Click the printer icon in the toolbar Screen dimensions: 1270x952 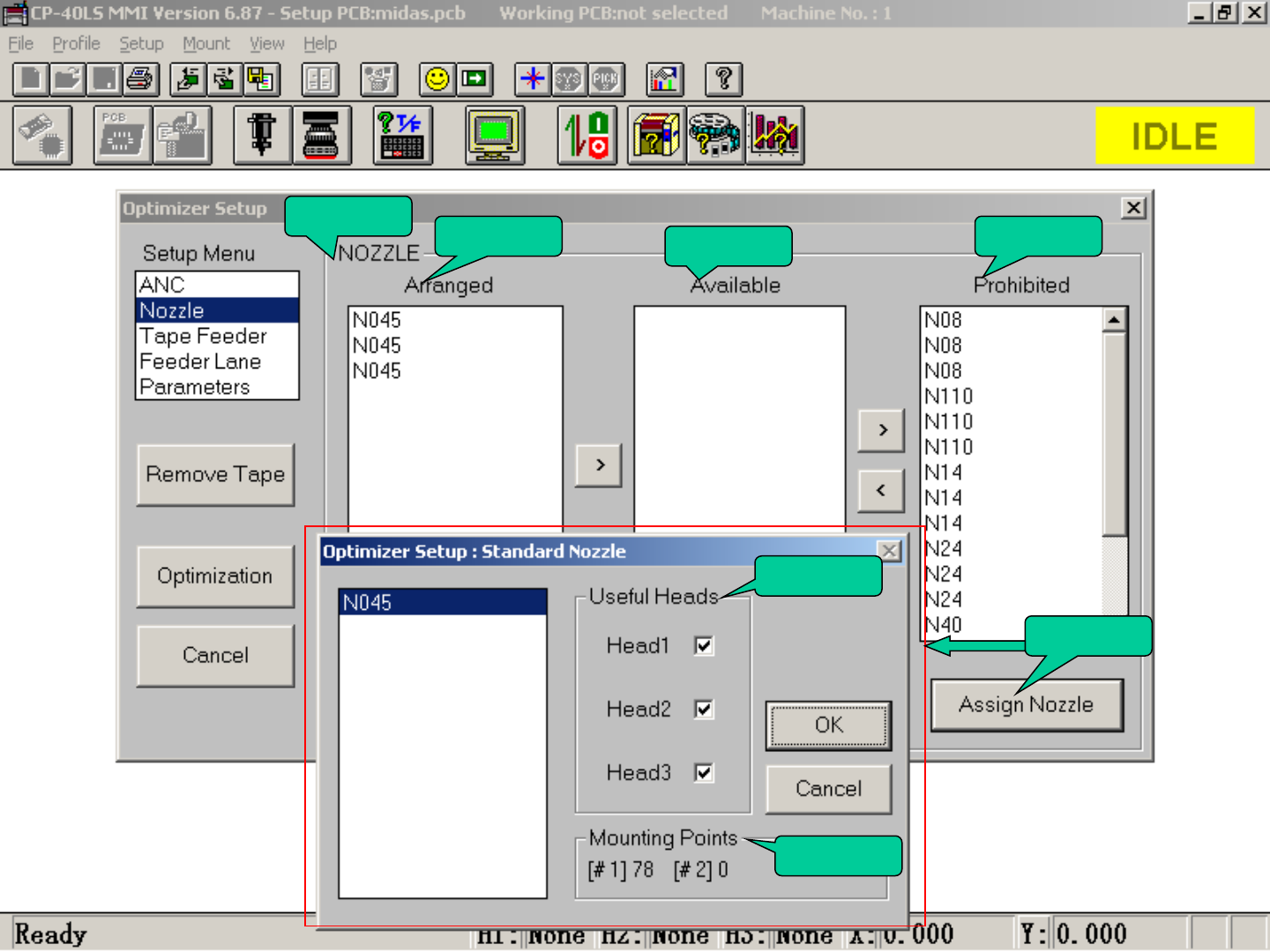[x=140, y=79]
